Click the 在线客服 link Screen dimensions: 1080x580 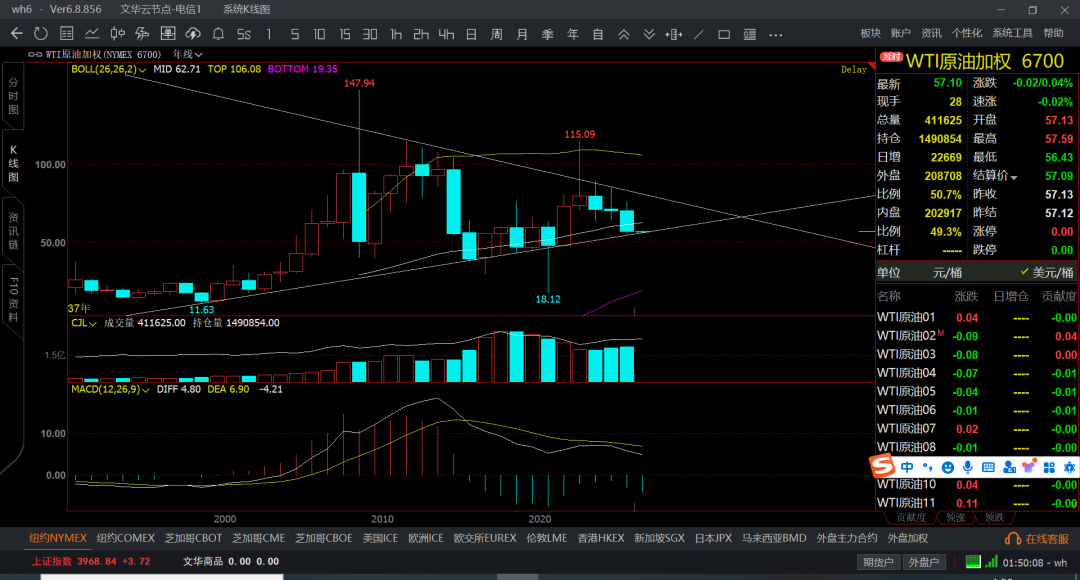(x=1048, y=539)
